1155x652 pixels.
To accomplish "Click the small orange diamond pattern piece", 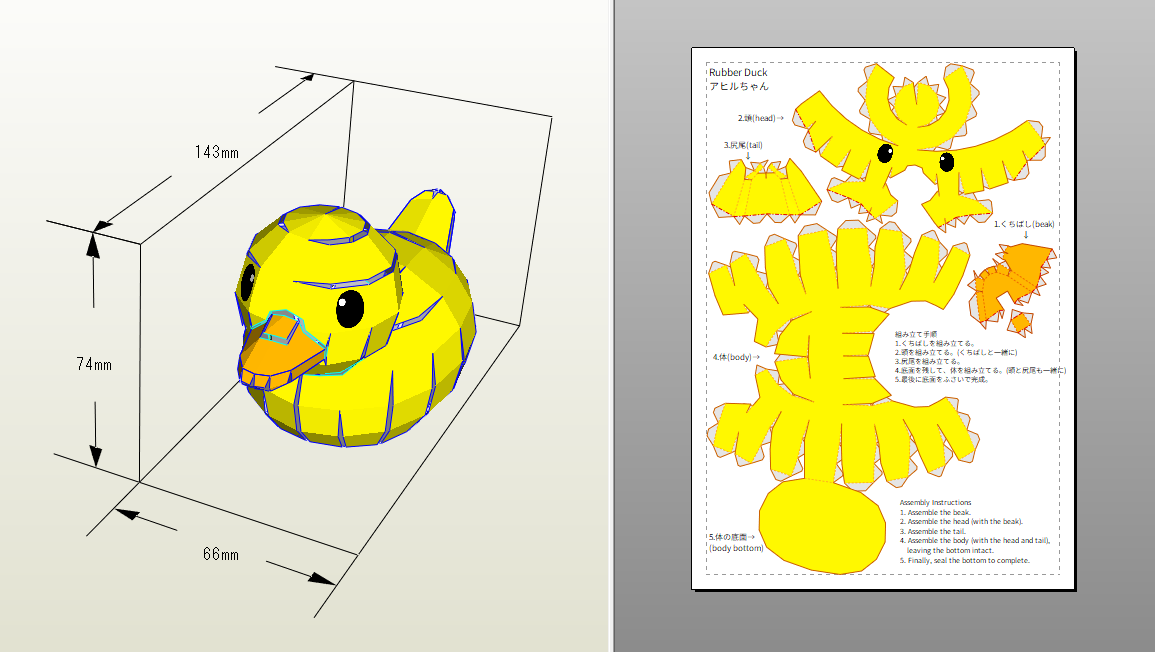I will (x=1021, y=322).
